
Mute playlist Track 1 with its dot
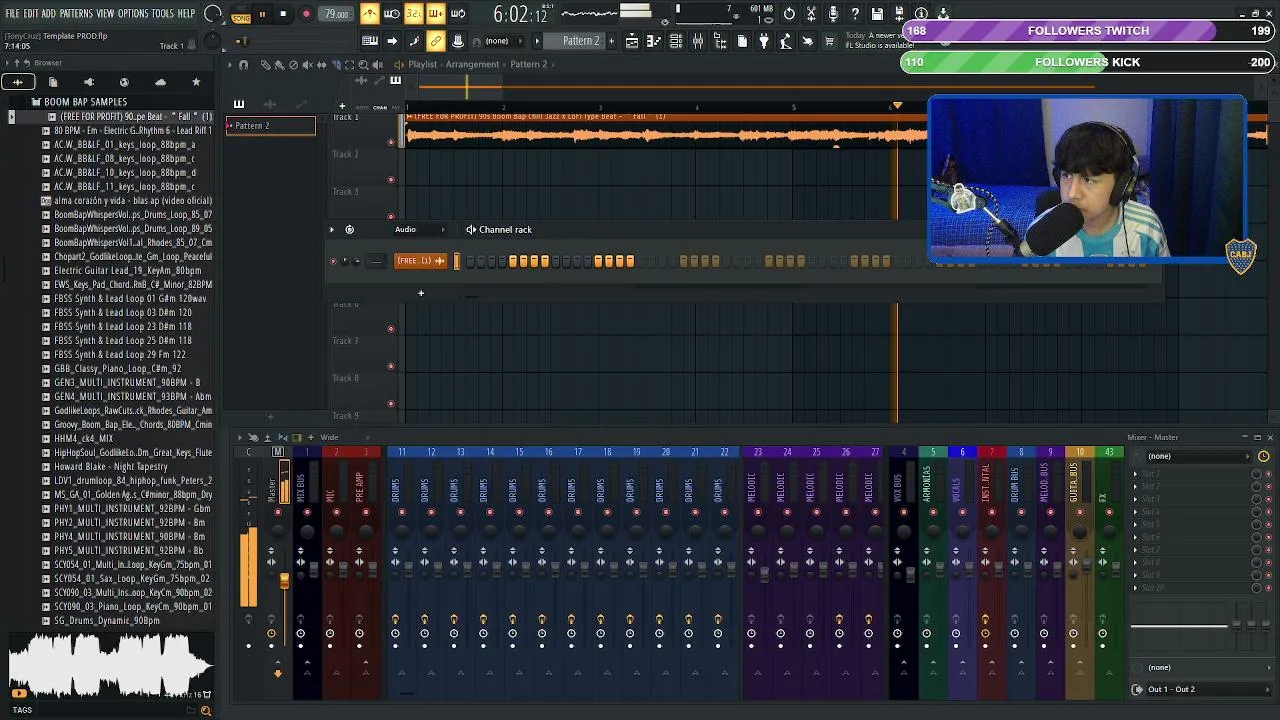tap(390, 142)
